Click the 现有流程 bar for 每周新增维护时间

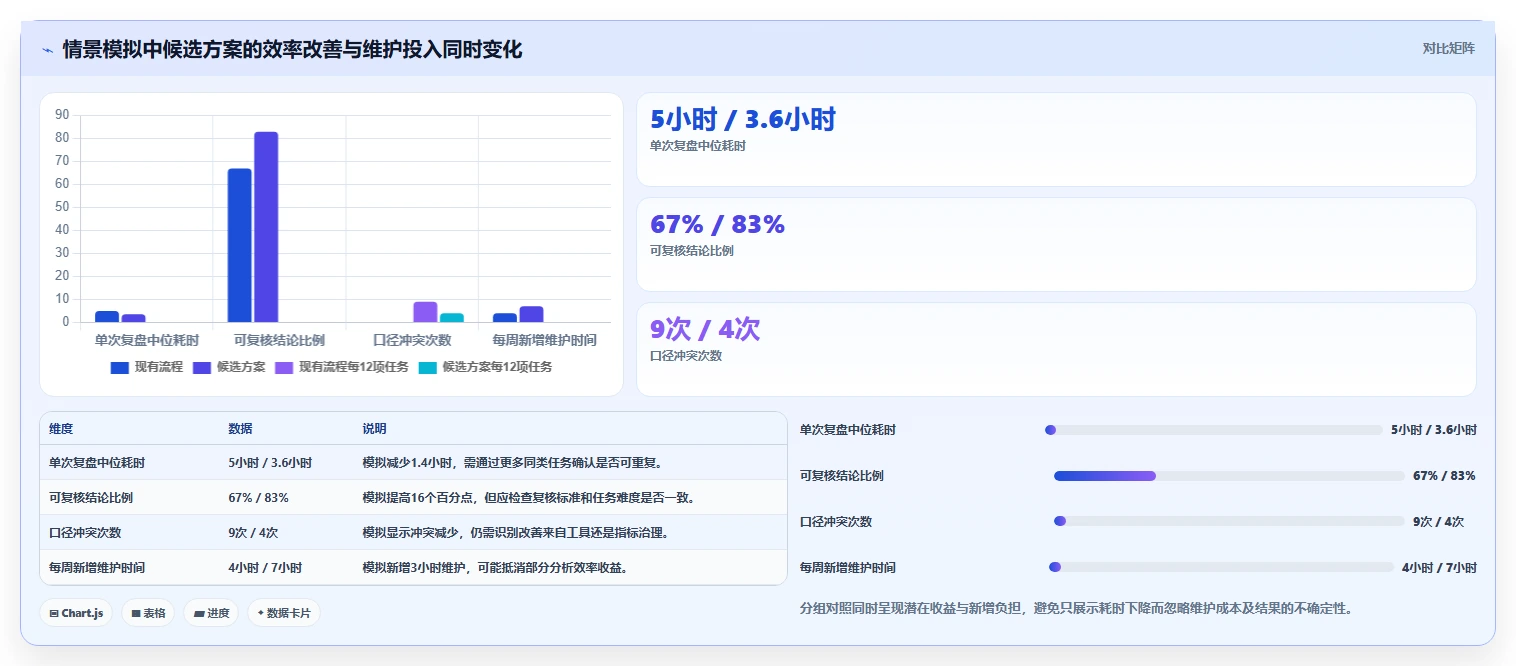(505, 318)
